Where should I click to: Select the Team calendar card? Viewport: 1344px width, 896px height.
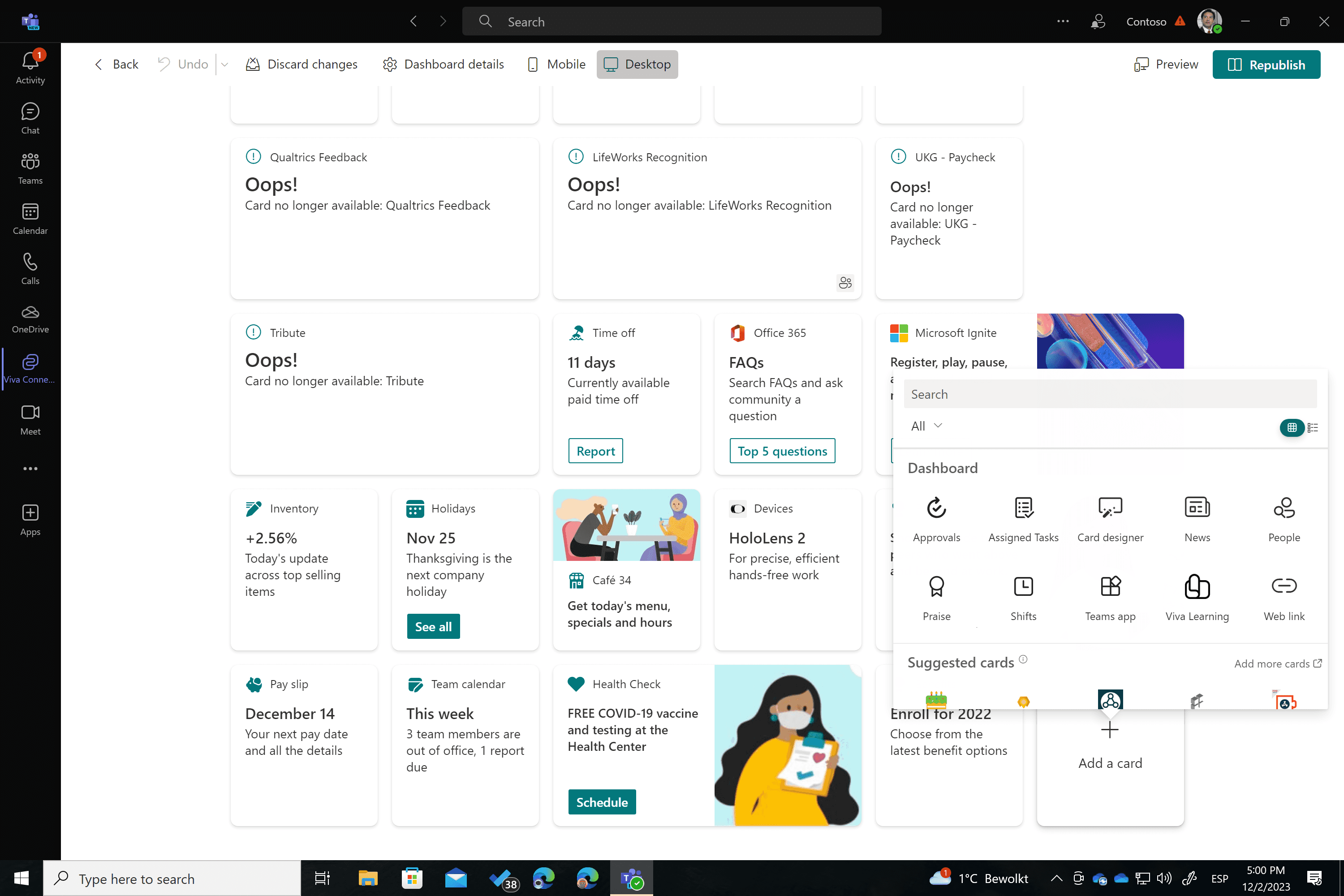click(x=465, y=745)
